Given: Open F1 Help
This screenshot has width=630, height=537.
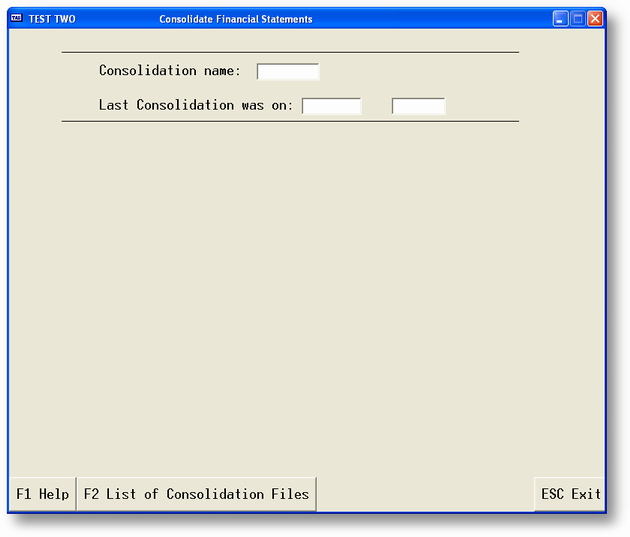Looking at the screenshot, I should coord(43,494).
